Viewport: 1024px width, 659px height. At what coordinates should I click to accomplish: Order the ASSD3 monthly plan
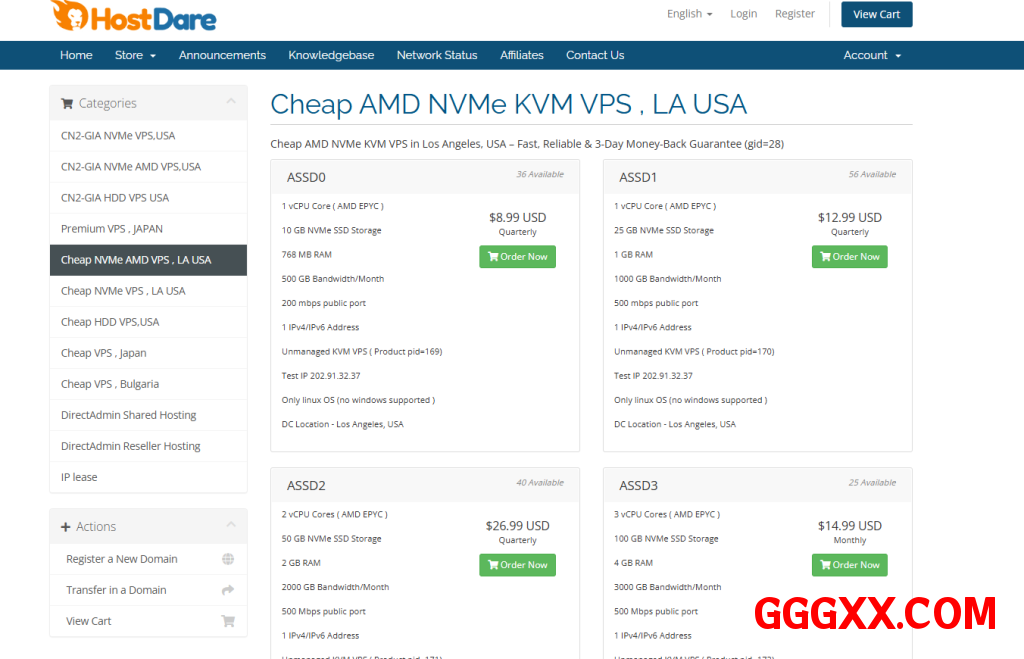pyautogui.click(x=849, y=565)
